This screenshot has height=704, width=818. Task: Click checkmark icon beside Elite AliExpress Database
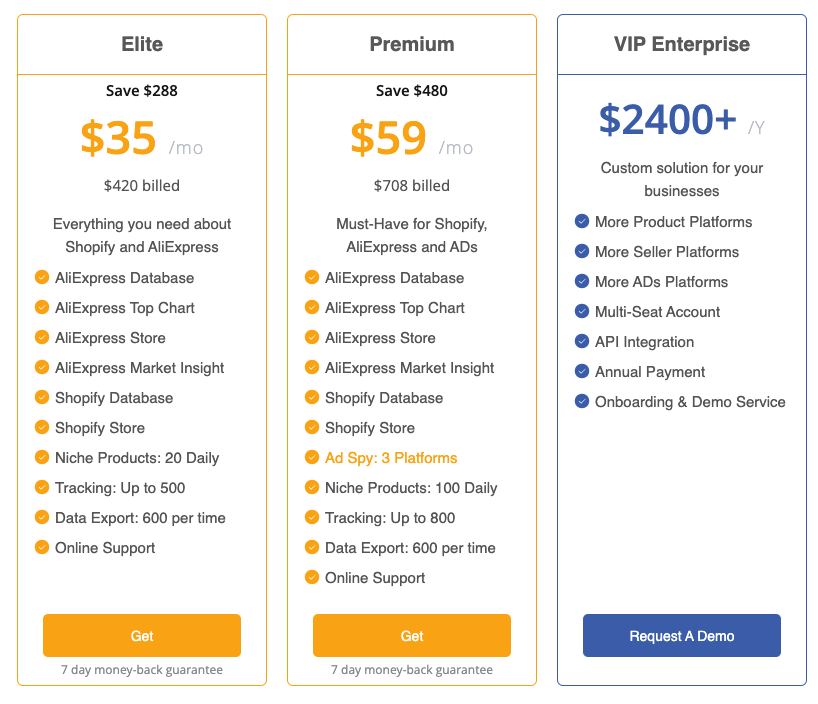[42, 278]
